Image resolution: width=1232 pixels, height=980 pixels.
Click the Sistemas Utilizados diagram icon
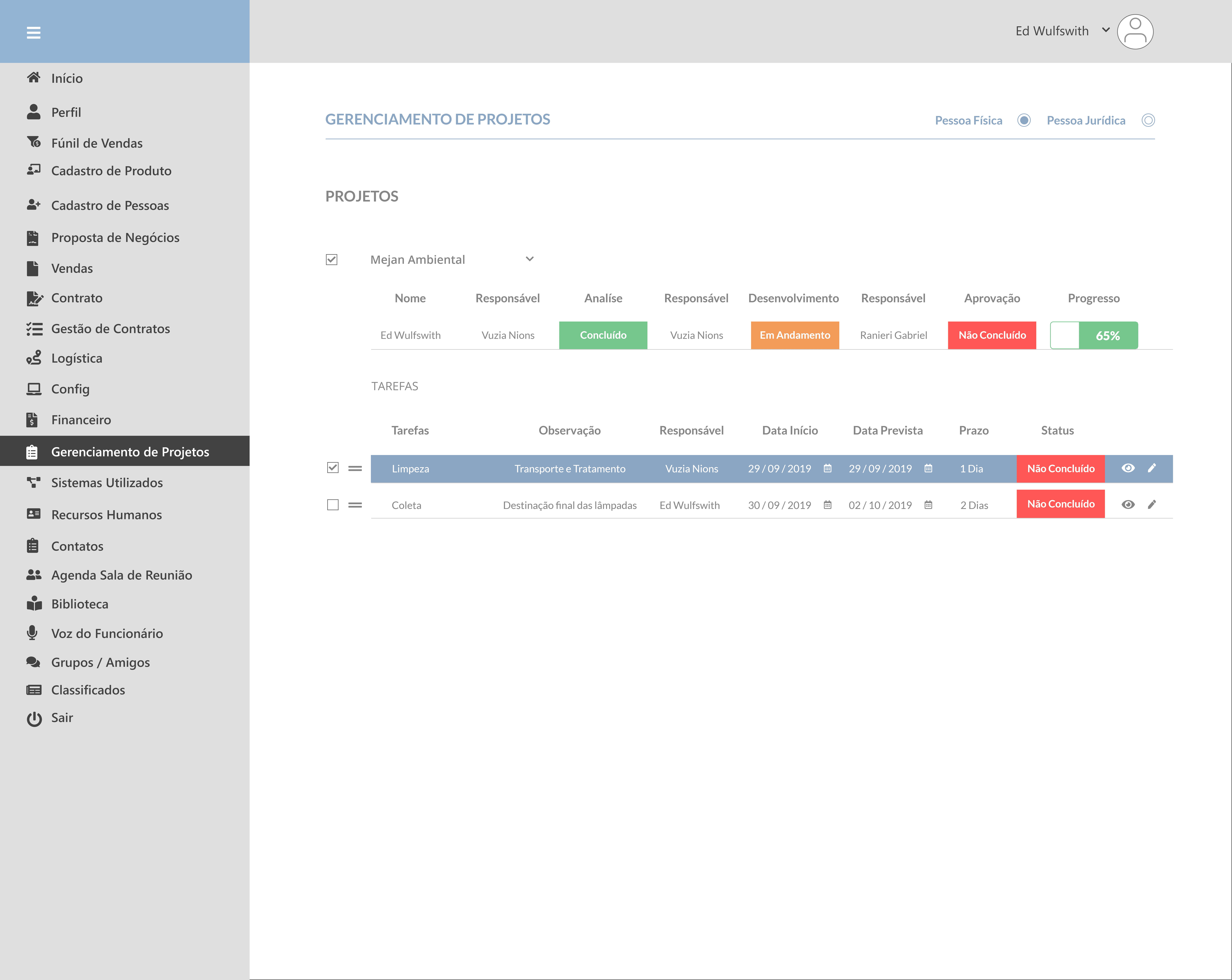(34, 482)
